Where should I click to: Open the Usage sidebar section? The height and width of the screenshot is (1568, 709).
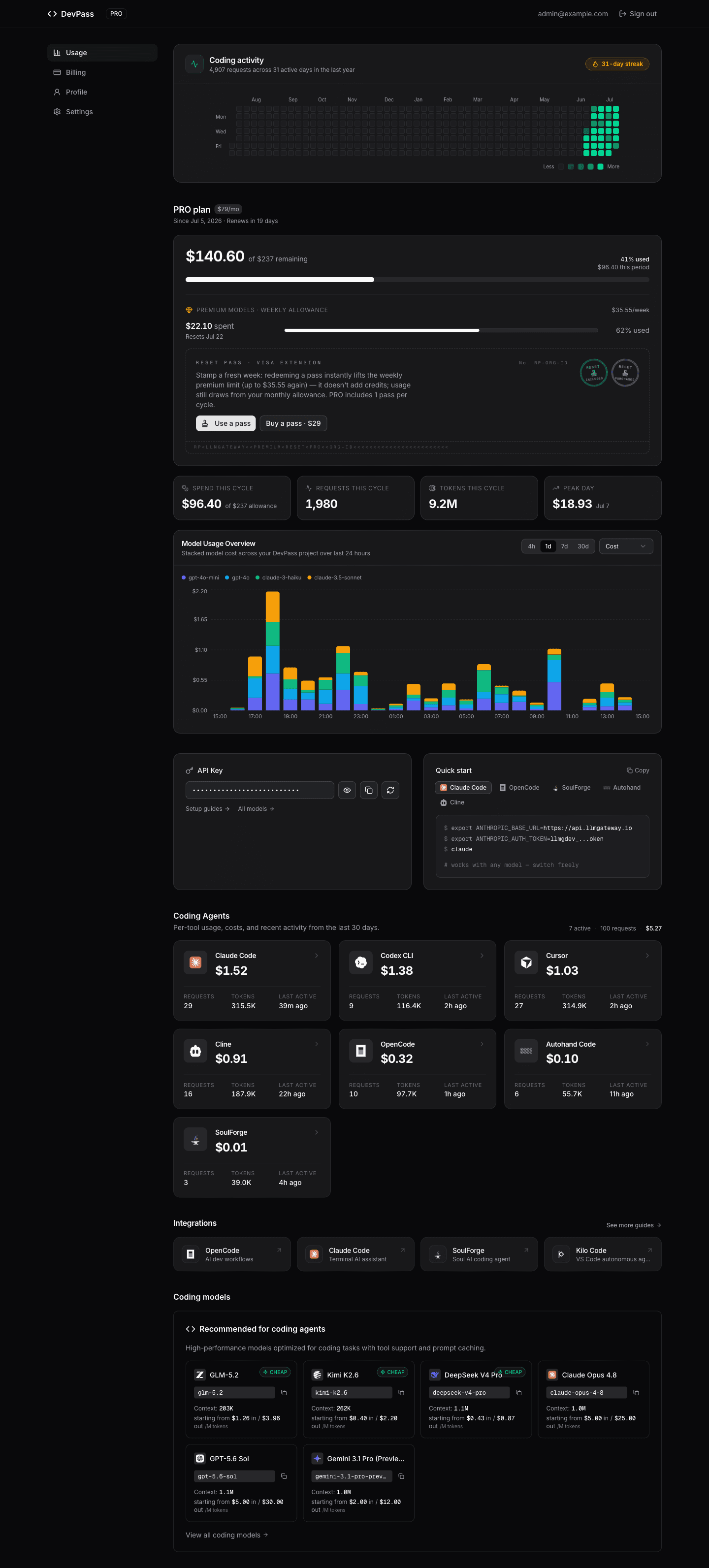tap(102, 52)
